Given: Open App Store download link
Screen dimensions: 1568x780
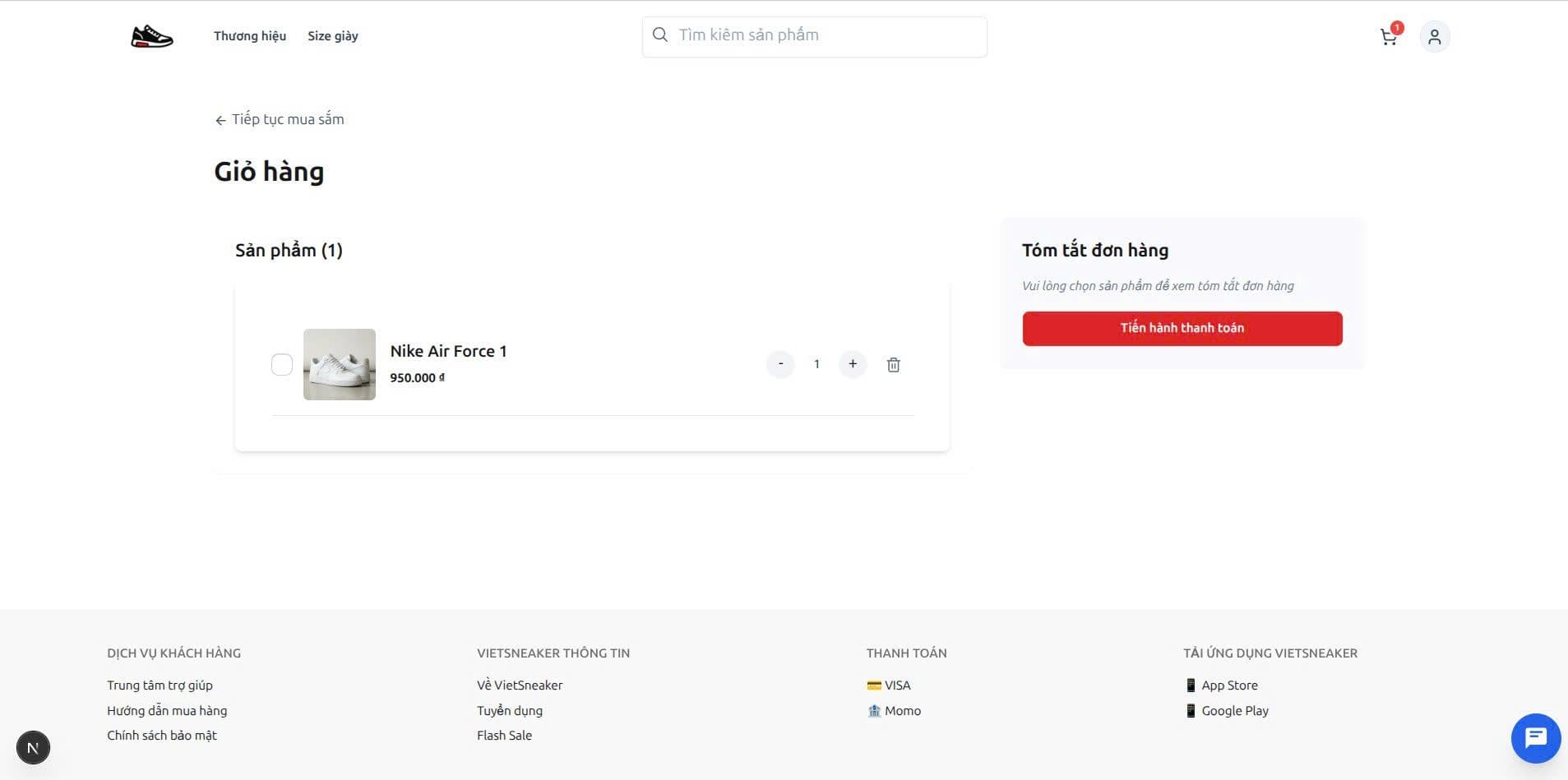Looking at the screenshot, I should (x=1221, y=685).
